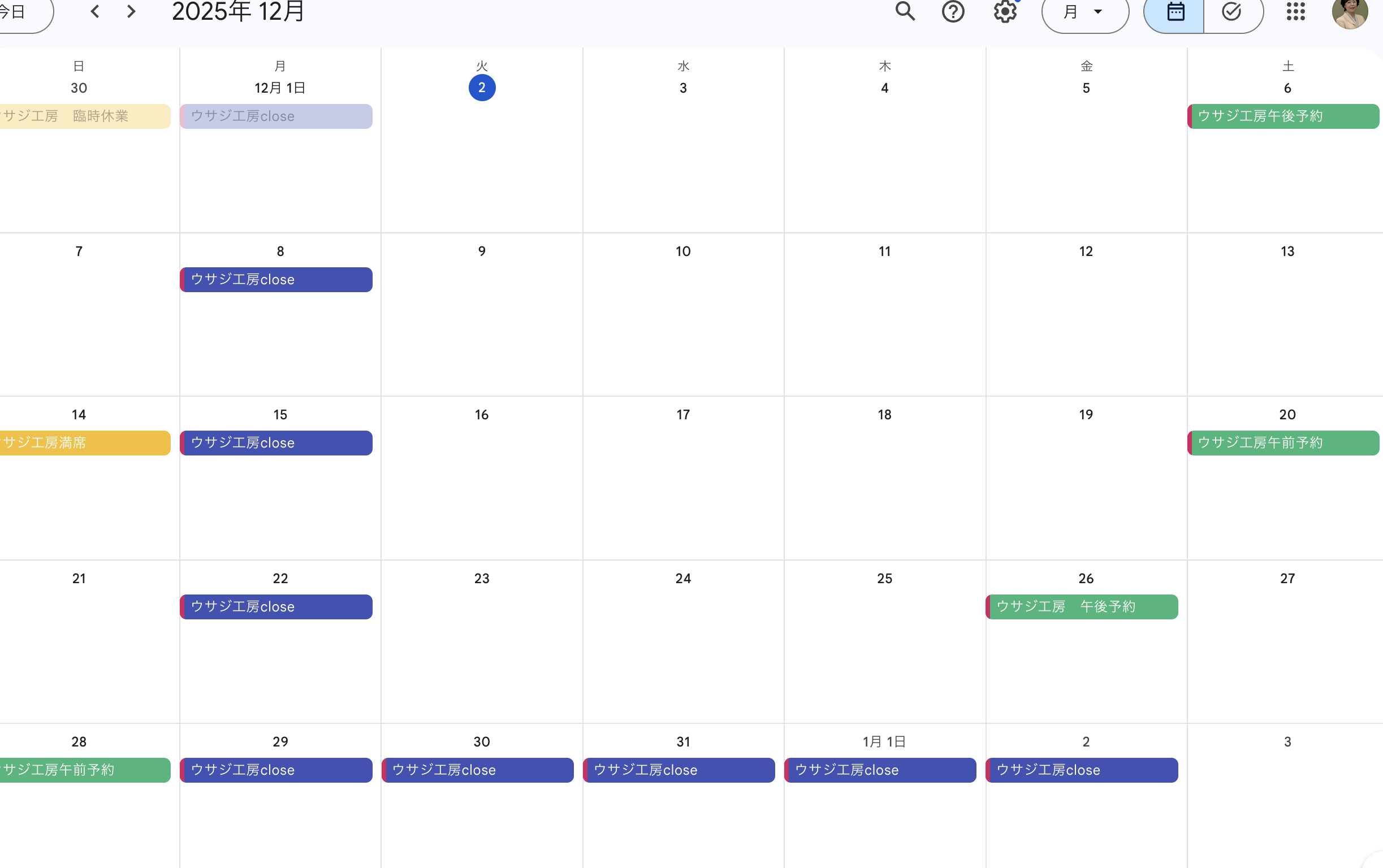Open the help question mark icon
This screenshot has width=1383, height=868.
(x=953, y=11)
